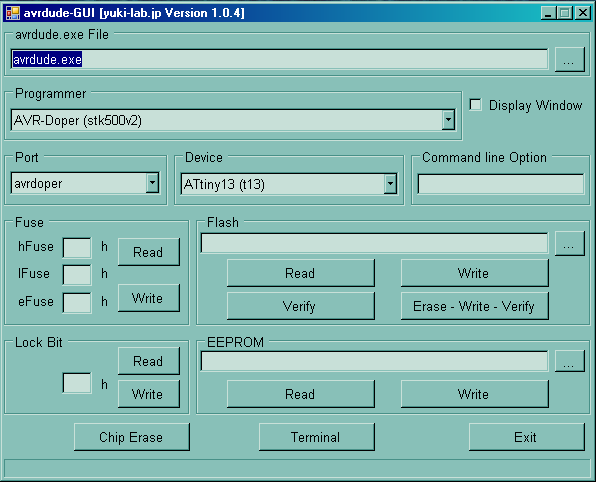Screen dimensions: 596x482
Task: Read the Lock Bit
Action: click(149, 361)
